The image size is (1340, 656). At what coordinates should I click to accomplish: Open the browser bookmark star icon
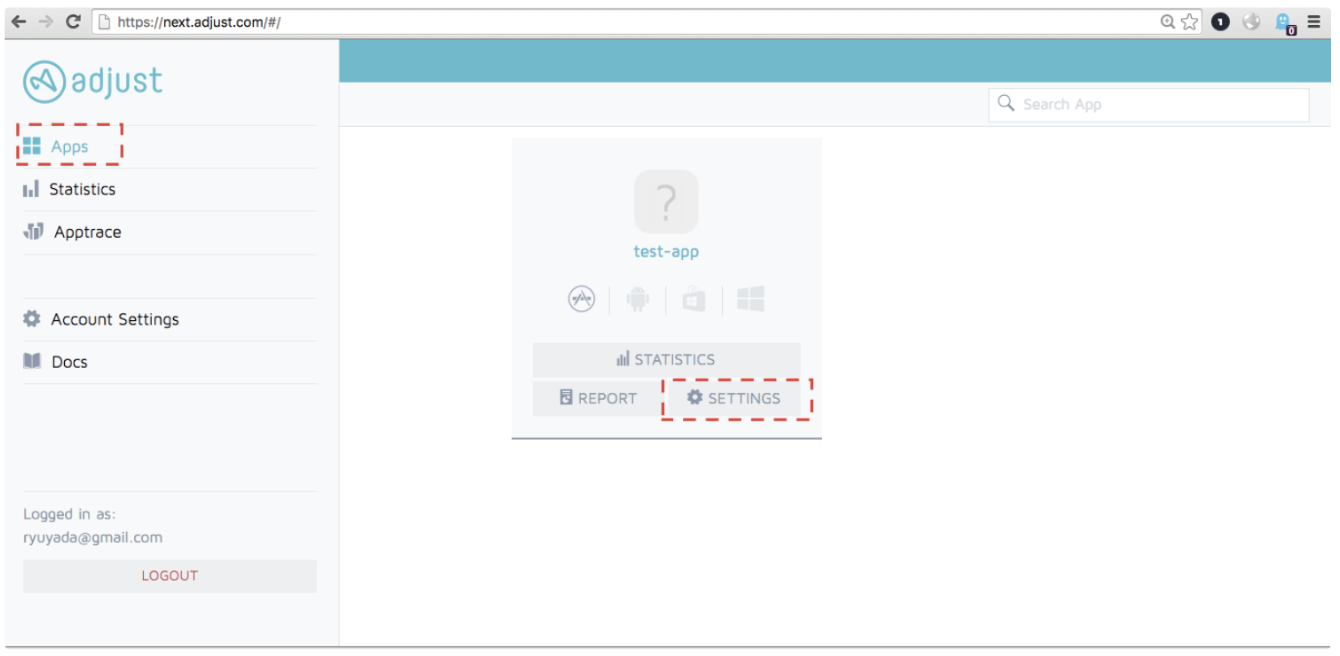click(x=1189, y=22)
